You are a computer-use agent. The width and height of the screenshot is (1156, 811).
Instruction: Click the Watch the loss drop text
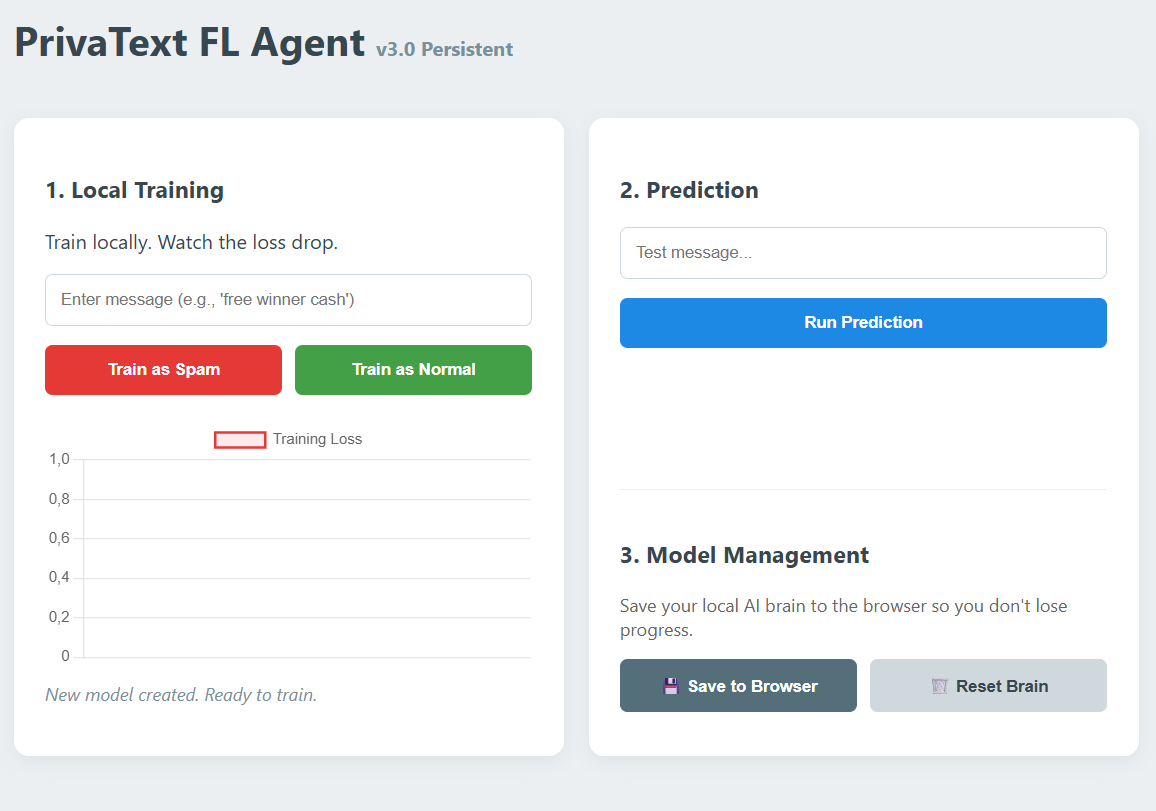tap(248, 242)
